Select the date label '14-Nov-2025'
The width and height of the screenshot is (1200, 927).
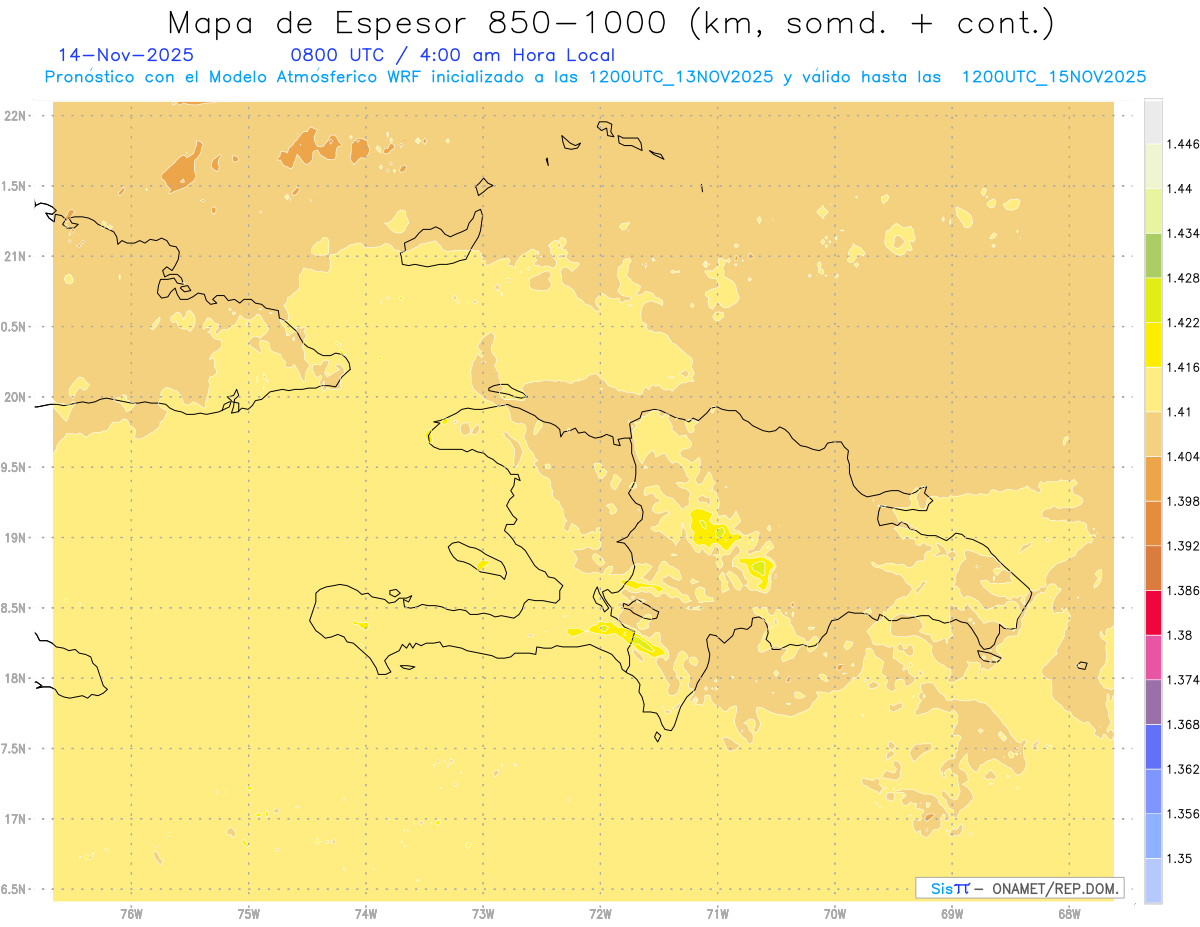coord(126,56)
